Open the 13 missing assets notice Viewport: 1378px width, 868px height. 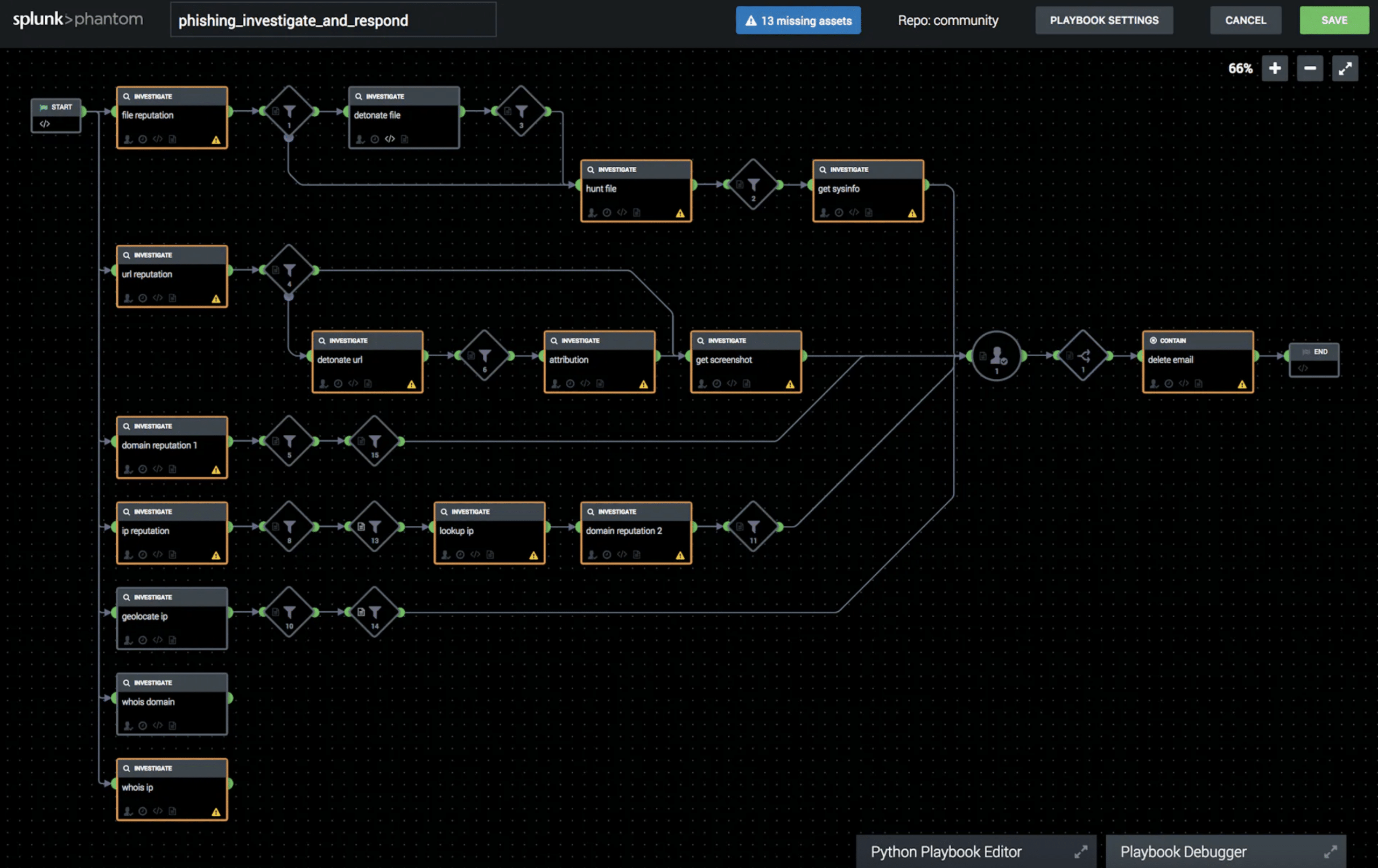pyautogui.click(x=798, y=20)
